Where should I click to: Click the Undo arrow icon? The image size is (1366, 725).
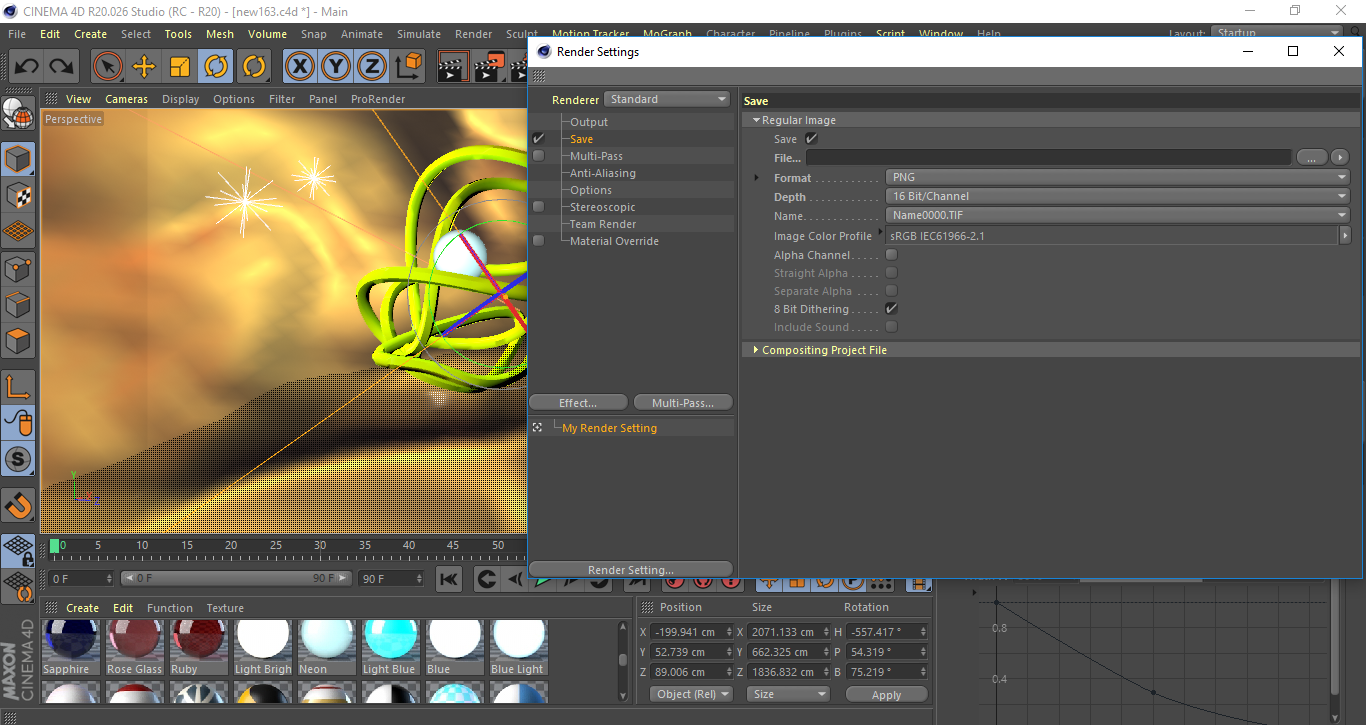pyautogui.click(x=27, y=67)
